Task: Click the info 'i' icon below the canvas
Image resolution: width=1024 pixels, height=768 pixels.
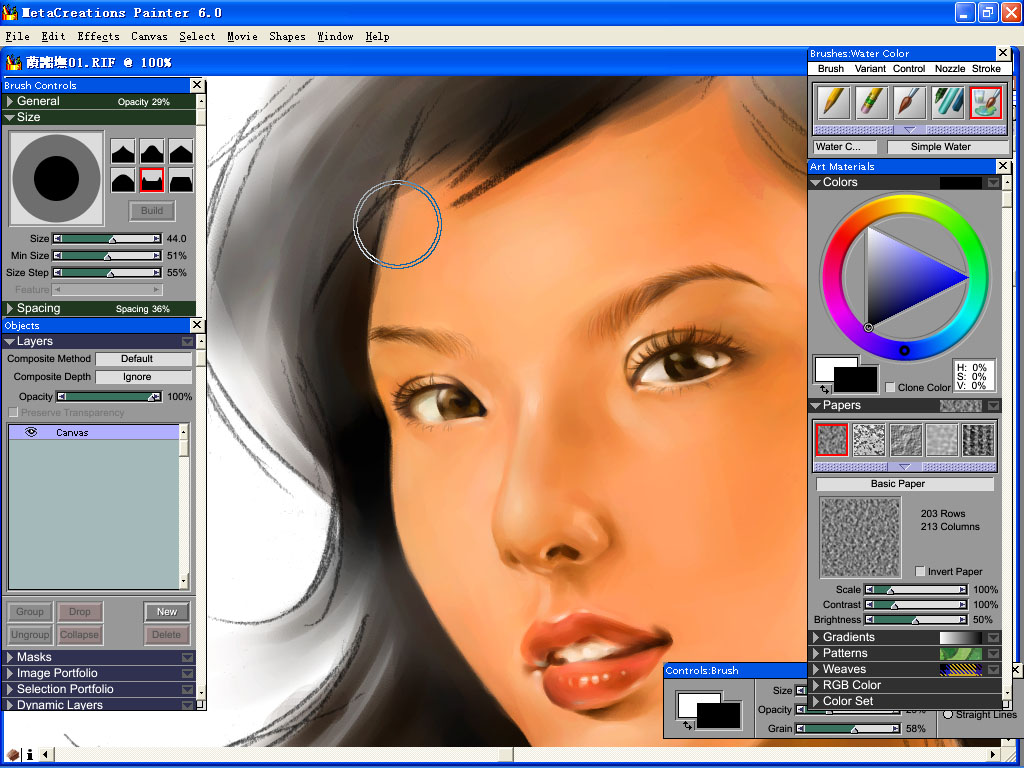Action: (x=29, y=755)
